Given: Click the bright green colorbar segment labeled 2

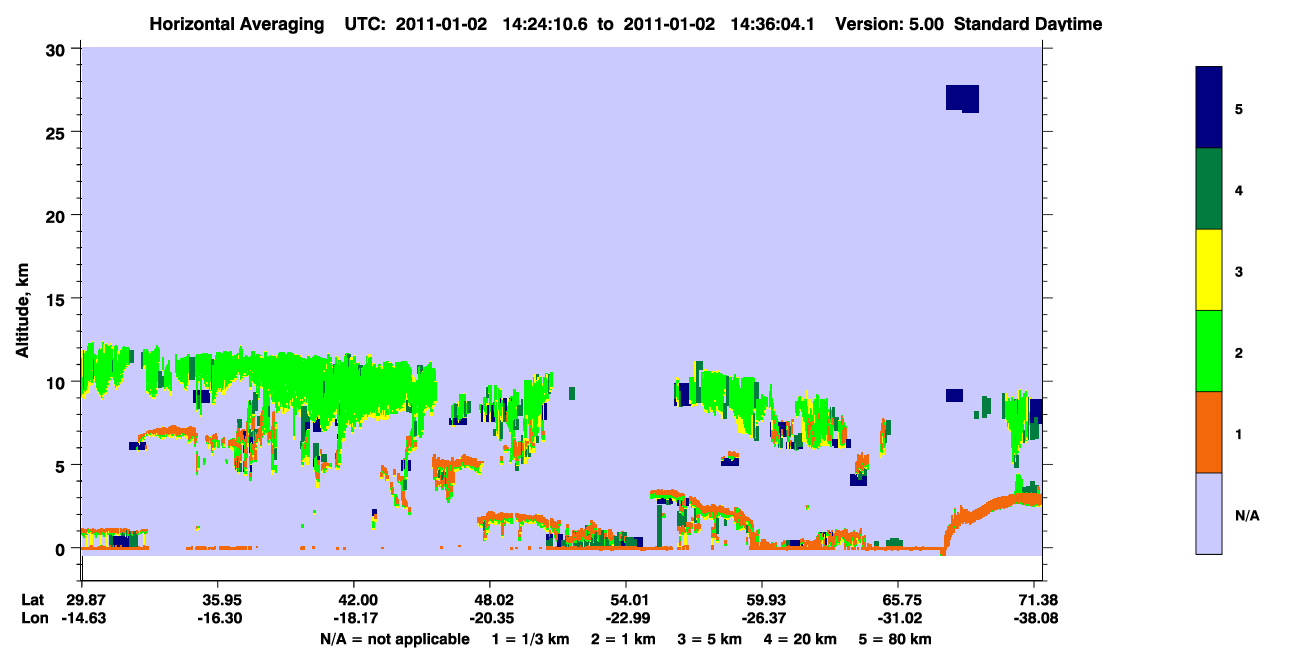Looking at the screenshot, I should tap(1208, 351).
